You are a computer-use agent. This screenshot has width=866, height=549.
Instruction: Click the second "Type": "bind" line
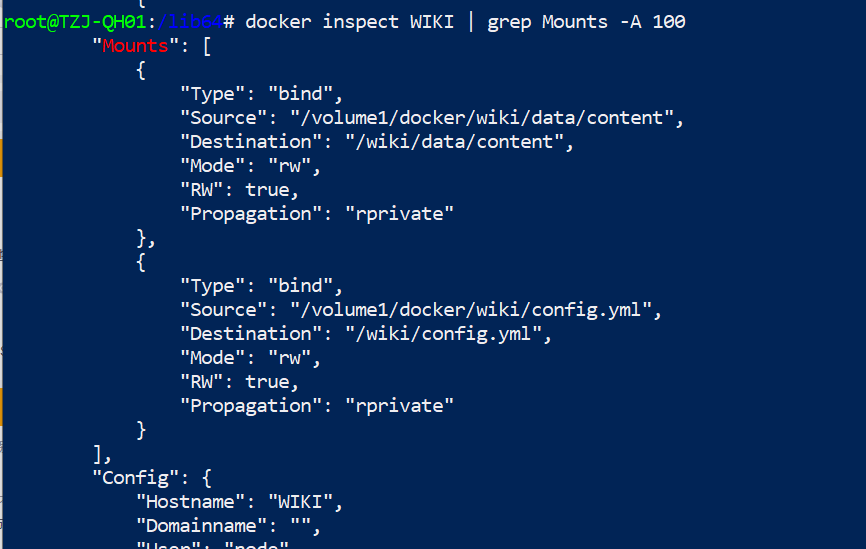coord(262,286)
